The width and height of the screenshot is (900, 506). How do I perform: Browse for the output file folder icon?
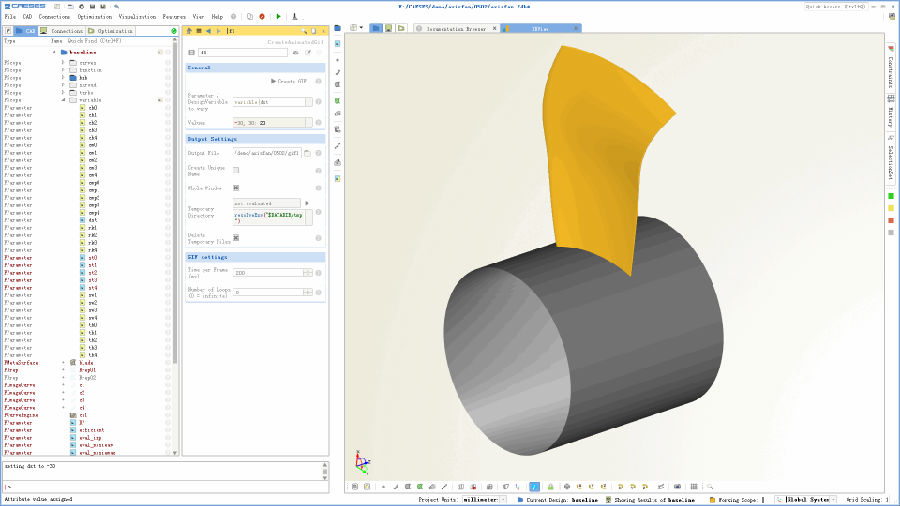(308, 153)
